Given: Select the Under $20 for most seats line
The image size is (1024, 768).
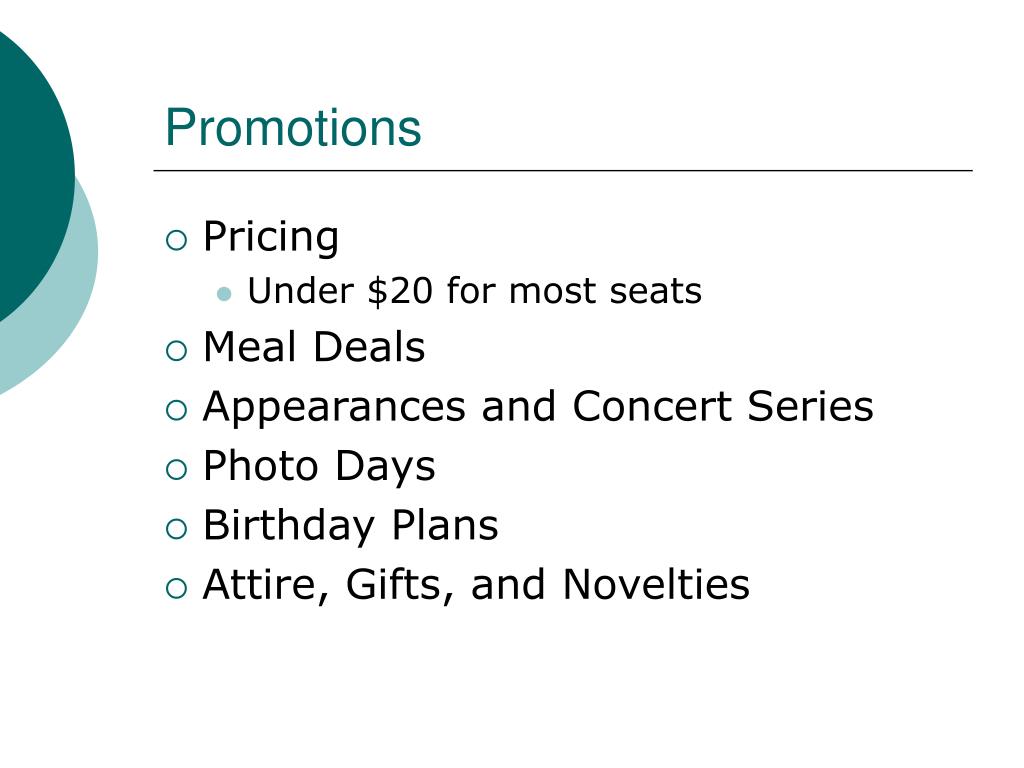Looking at the screenshot, I should (x=475, y=291).
